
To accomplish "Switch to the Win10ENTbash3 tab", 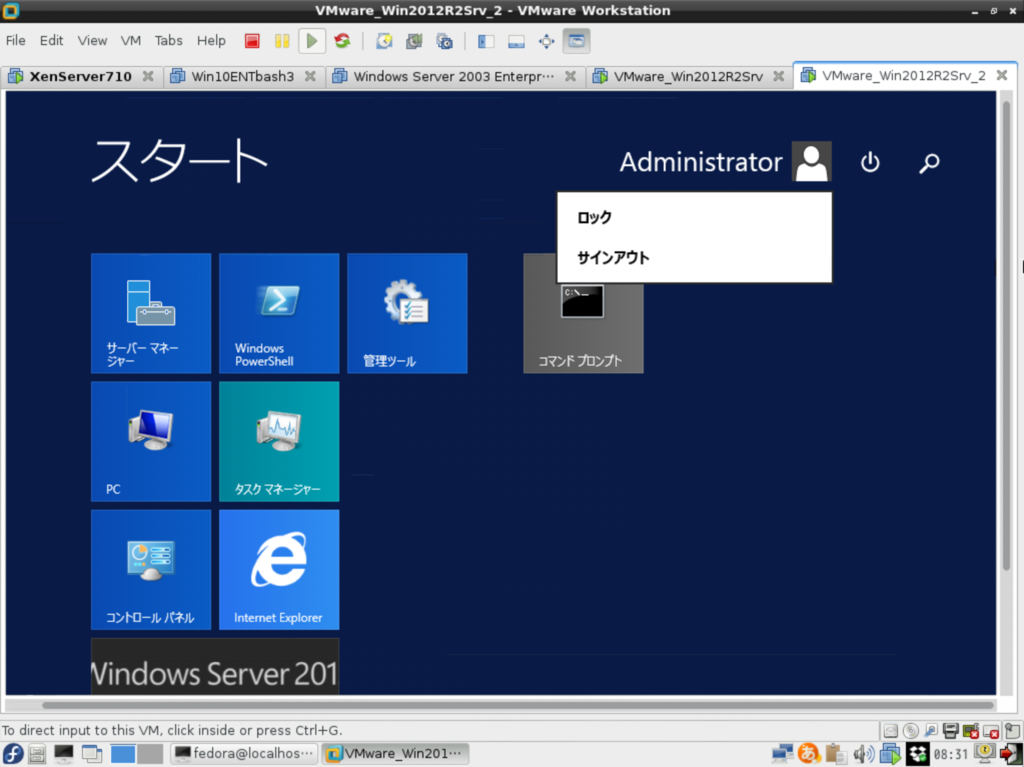I will pos(242,76).
